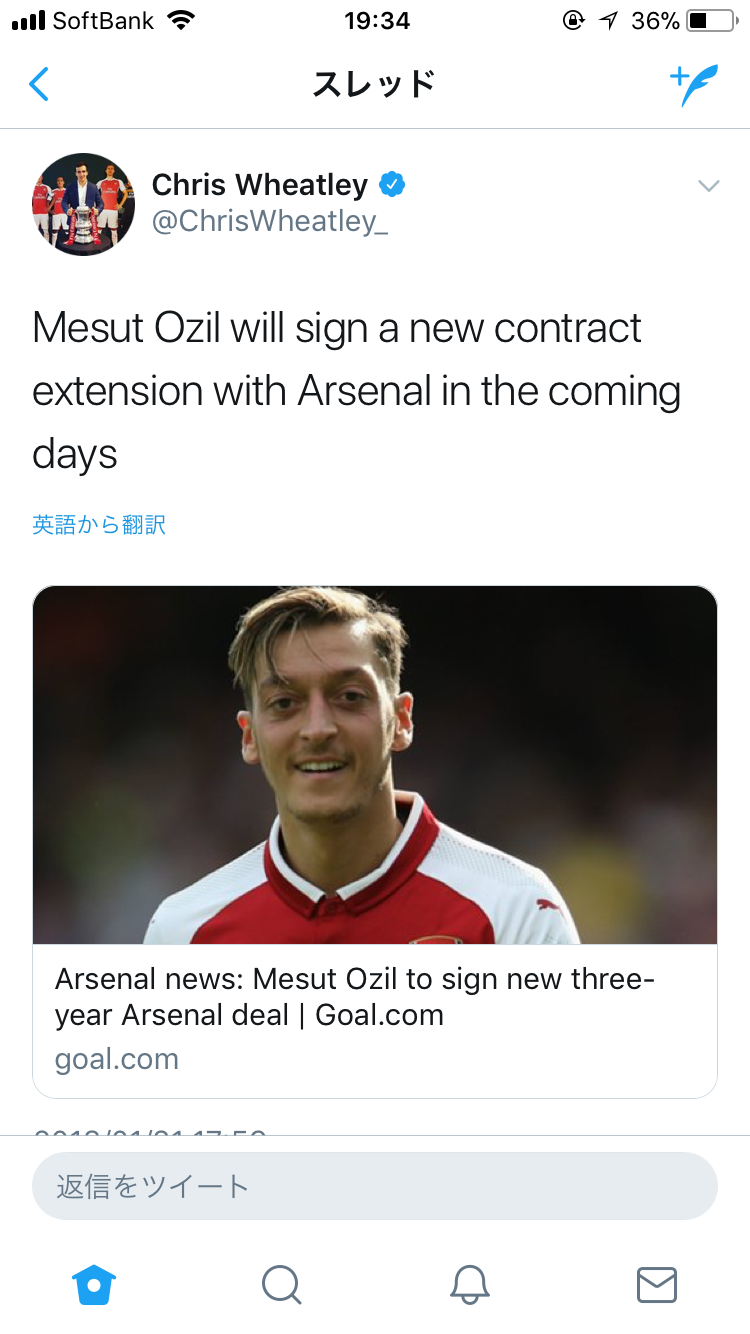
Task: Tap the 返信をツイート reply field
Action: coord(375,1186)
